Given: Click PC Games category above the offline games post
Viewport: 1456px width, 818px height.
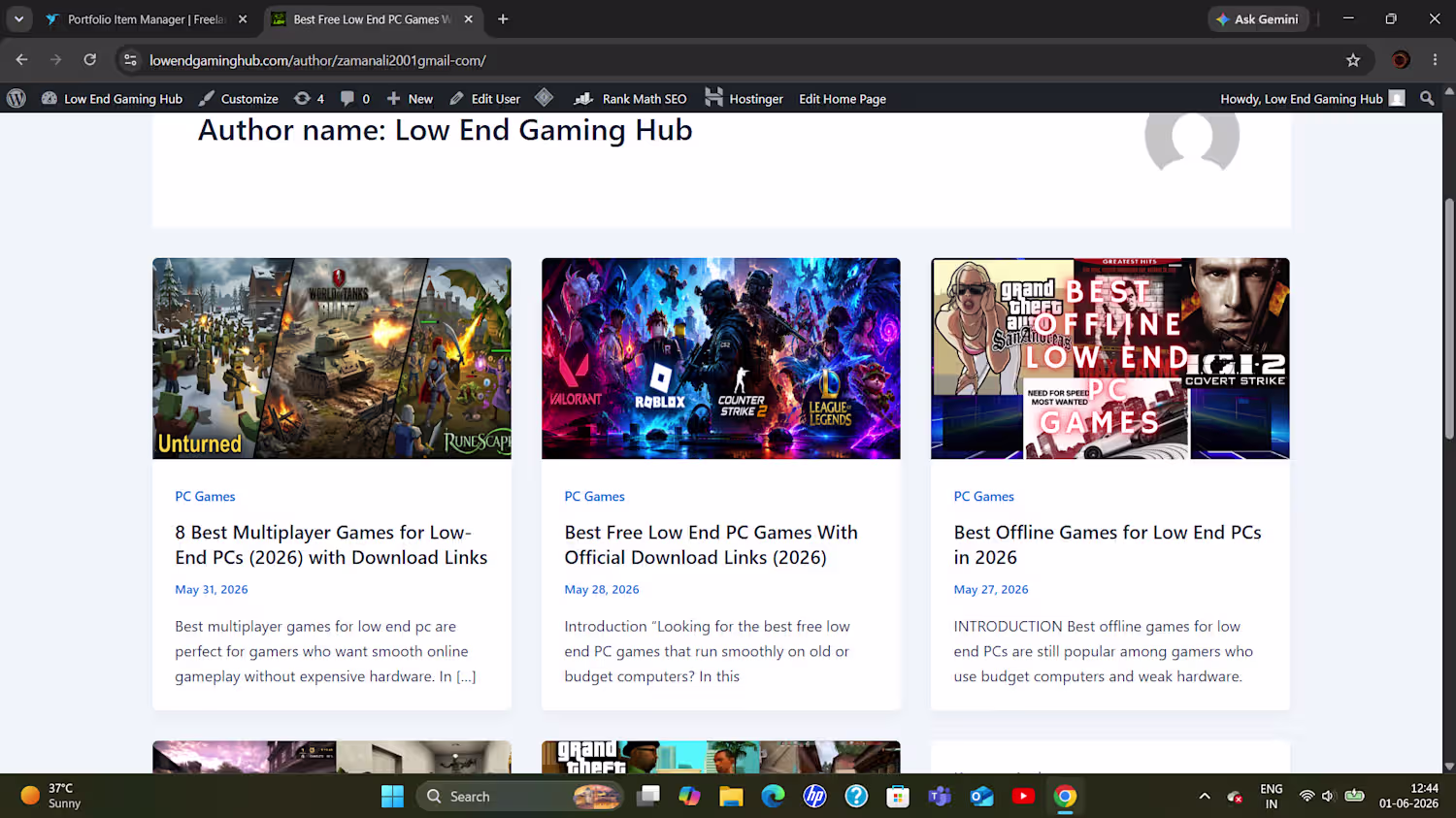Looking at the screenshot, I should click(983, 497).
